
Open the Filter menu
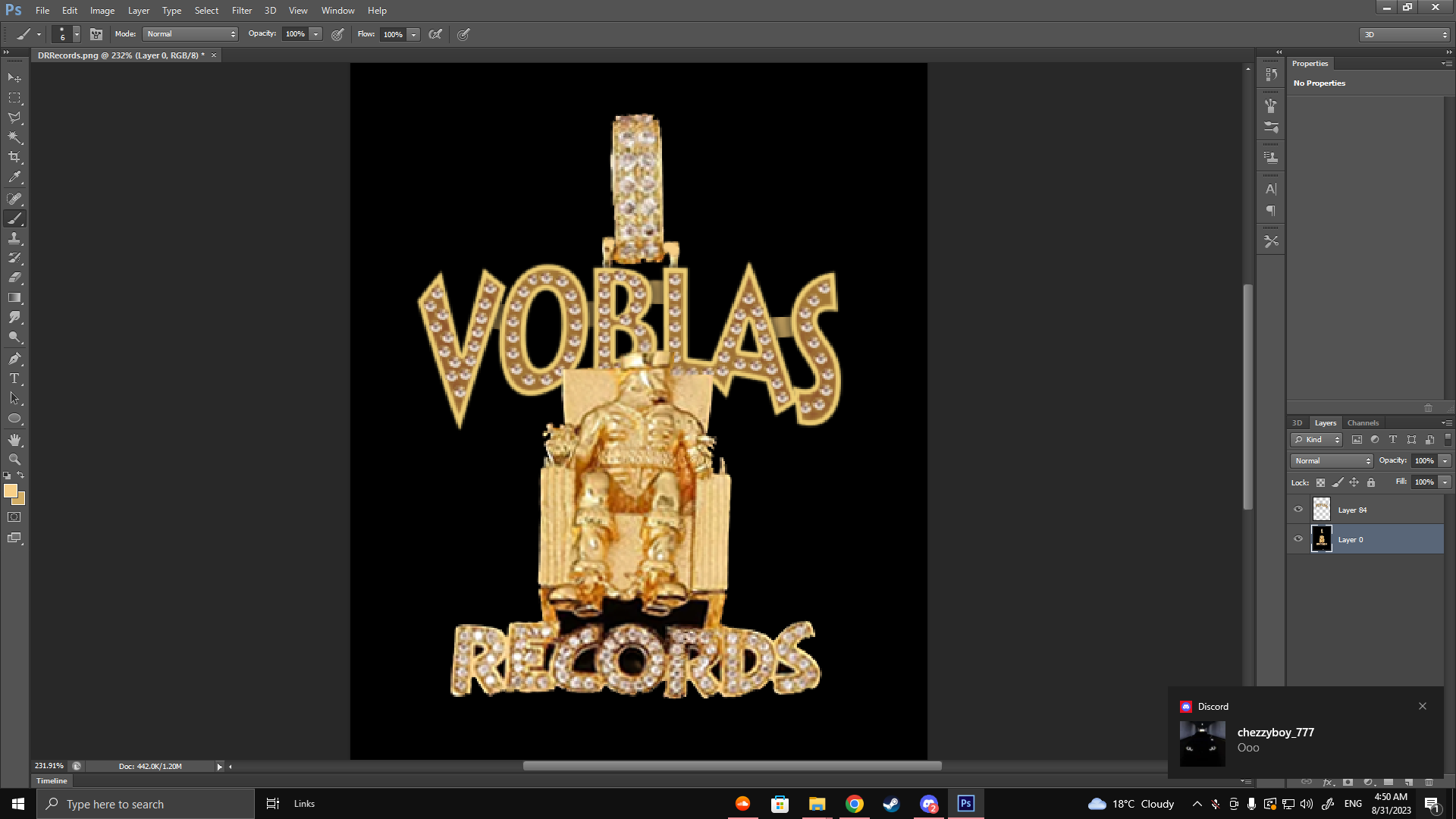(x=241, y=11)
